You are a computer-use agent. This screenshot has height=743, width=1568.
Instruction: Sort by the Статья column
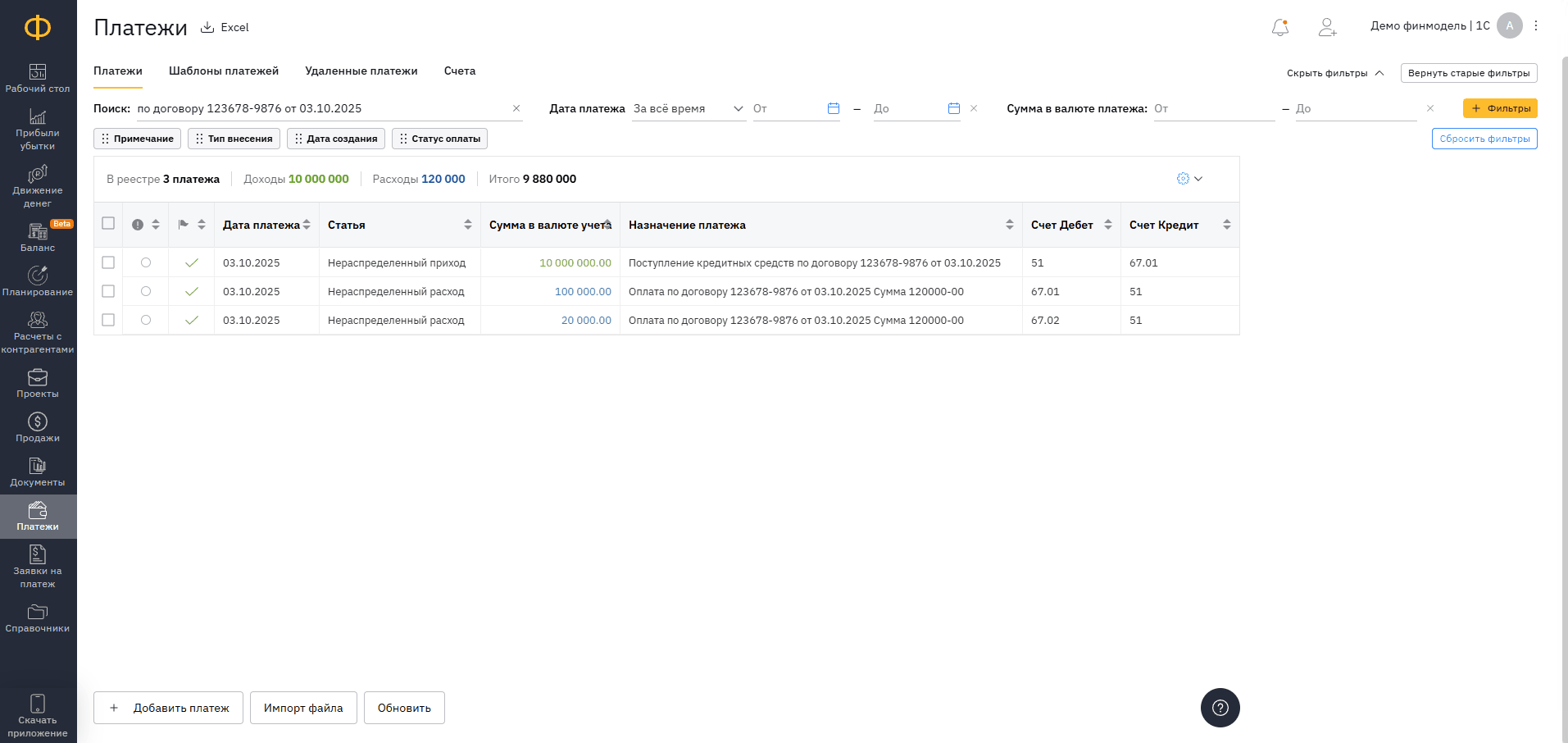(467, 225)
